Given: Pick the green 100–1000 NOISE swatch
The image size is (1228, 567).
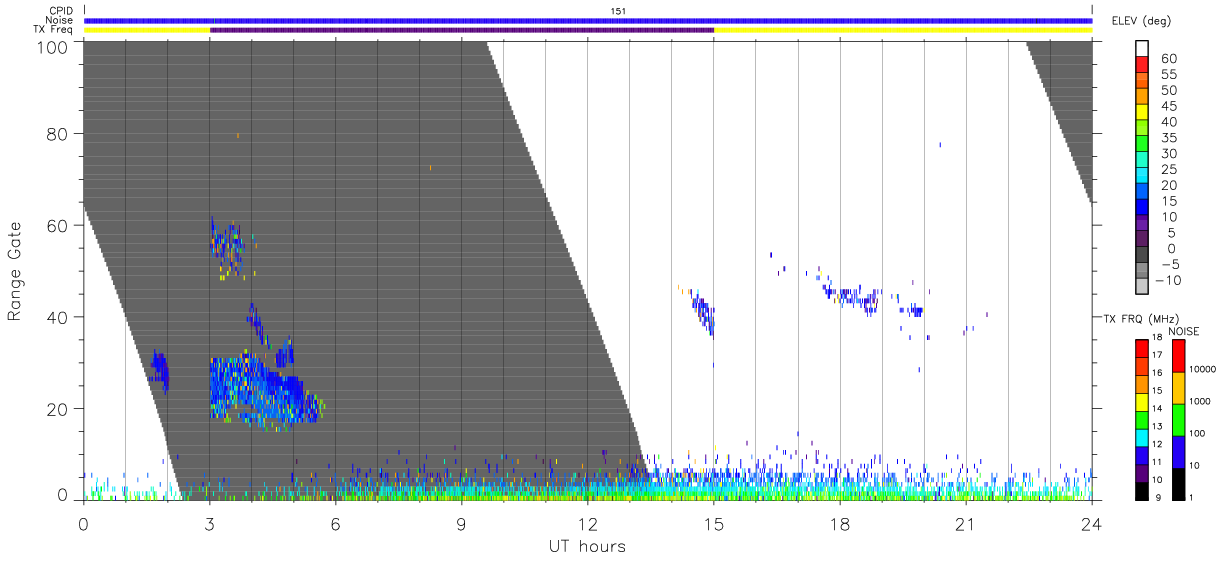Looking at the screenshot, I should tap(1178, 420).
